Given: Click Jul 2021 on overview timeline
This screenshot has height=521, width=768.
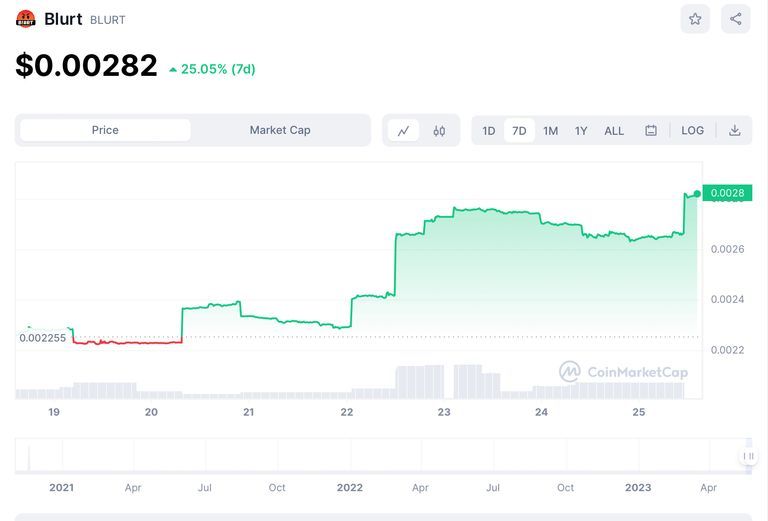Looking at the screenshot, I should (x=205, y=488).
